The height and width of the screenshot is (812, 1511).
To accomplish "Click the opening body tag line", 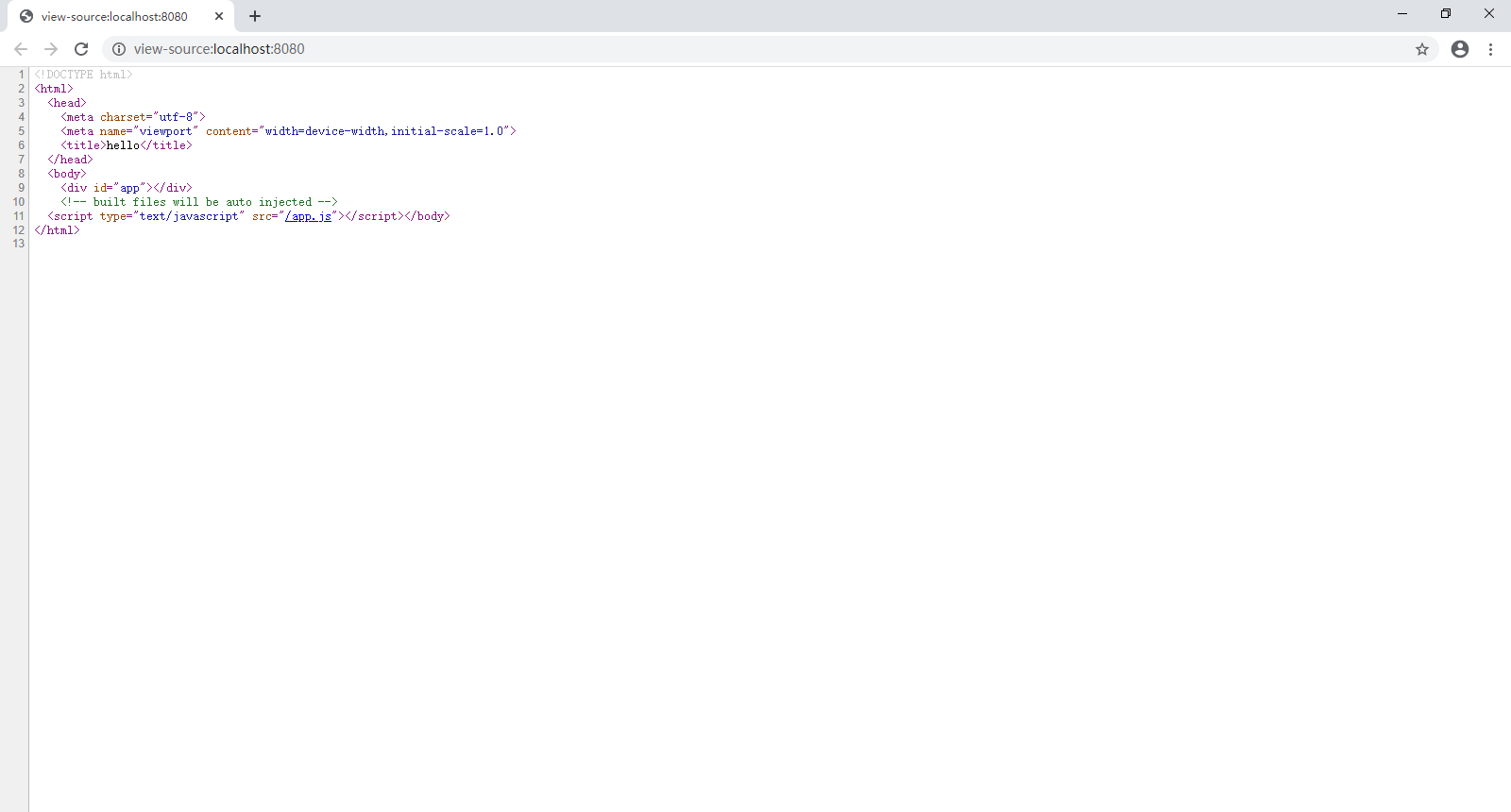I will coord(67,174).
